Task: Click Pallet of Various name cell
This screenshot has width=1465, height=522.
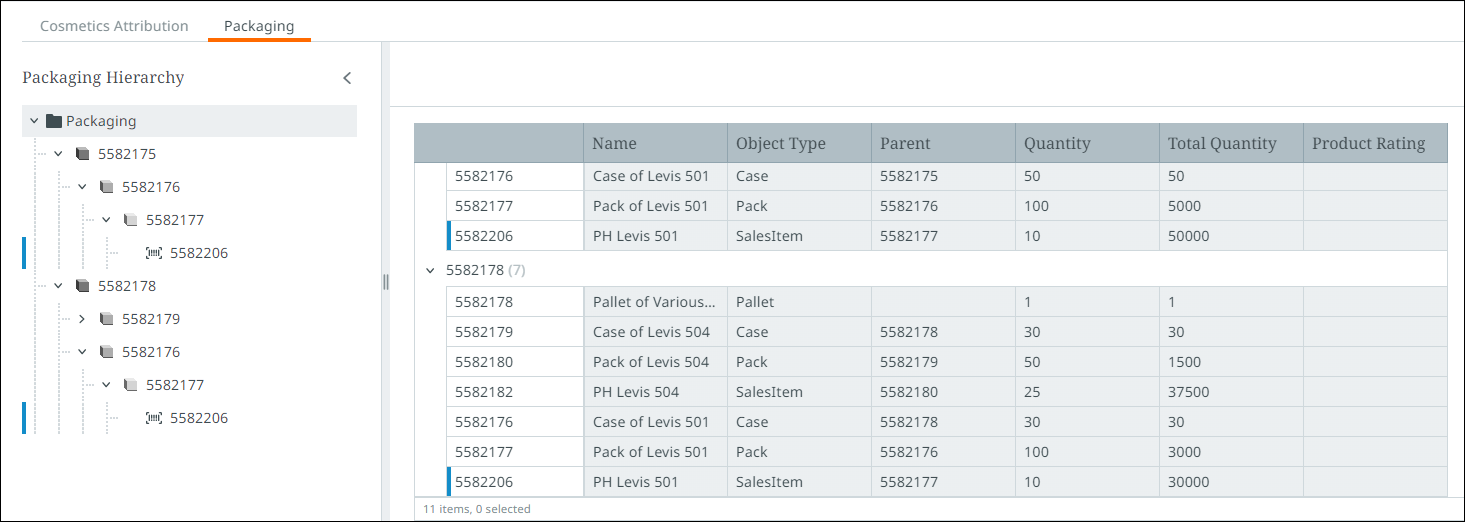Action: (654, 302)
